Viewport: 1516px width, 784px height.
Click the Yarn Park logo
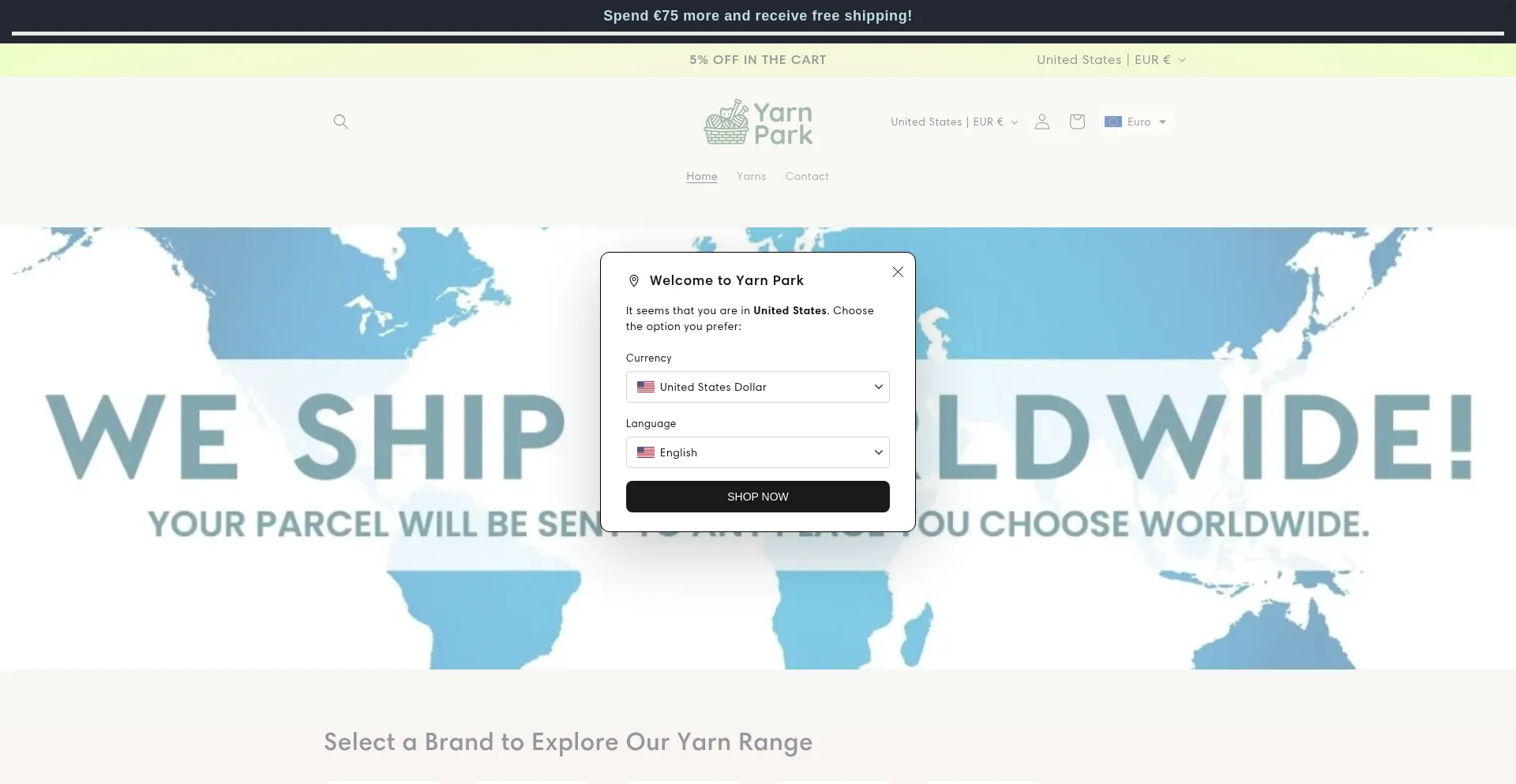758,122
